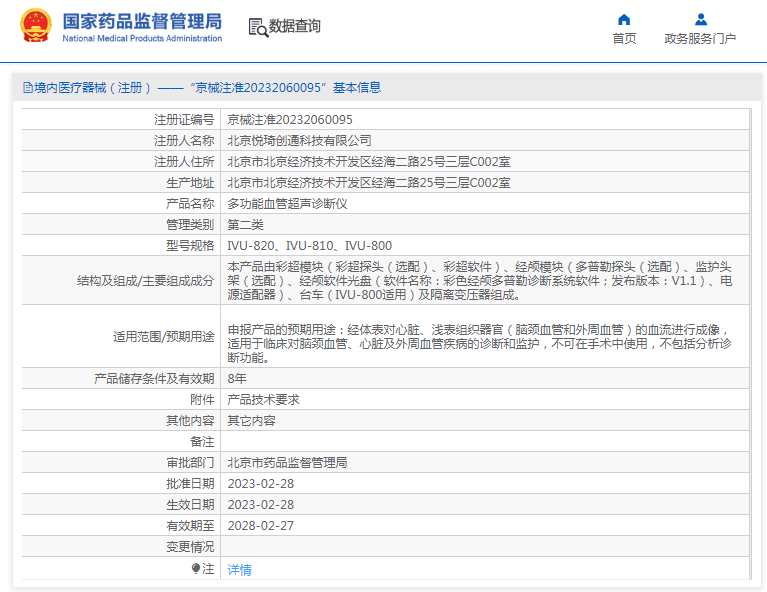Click the 注册人住所 address value
The width and height of the screenshot is (767, 592).
tap(369, 162)
